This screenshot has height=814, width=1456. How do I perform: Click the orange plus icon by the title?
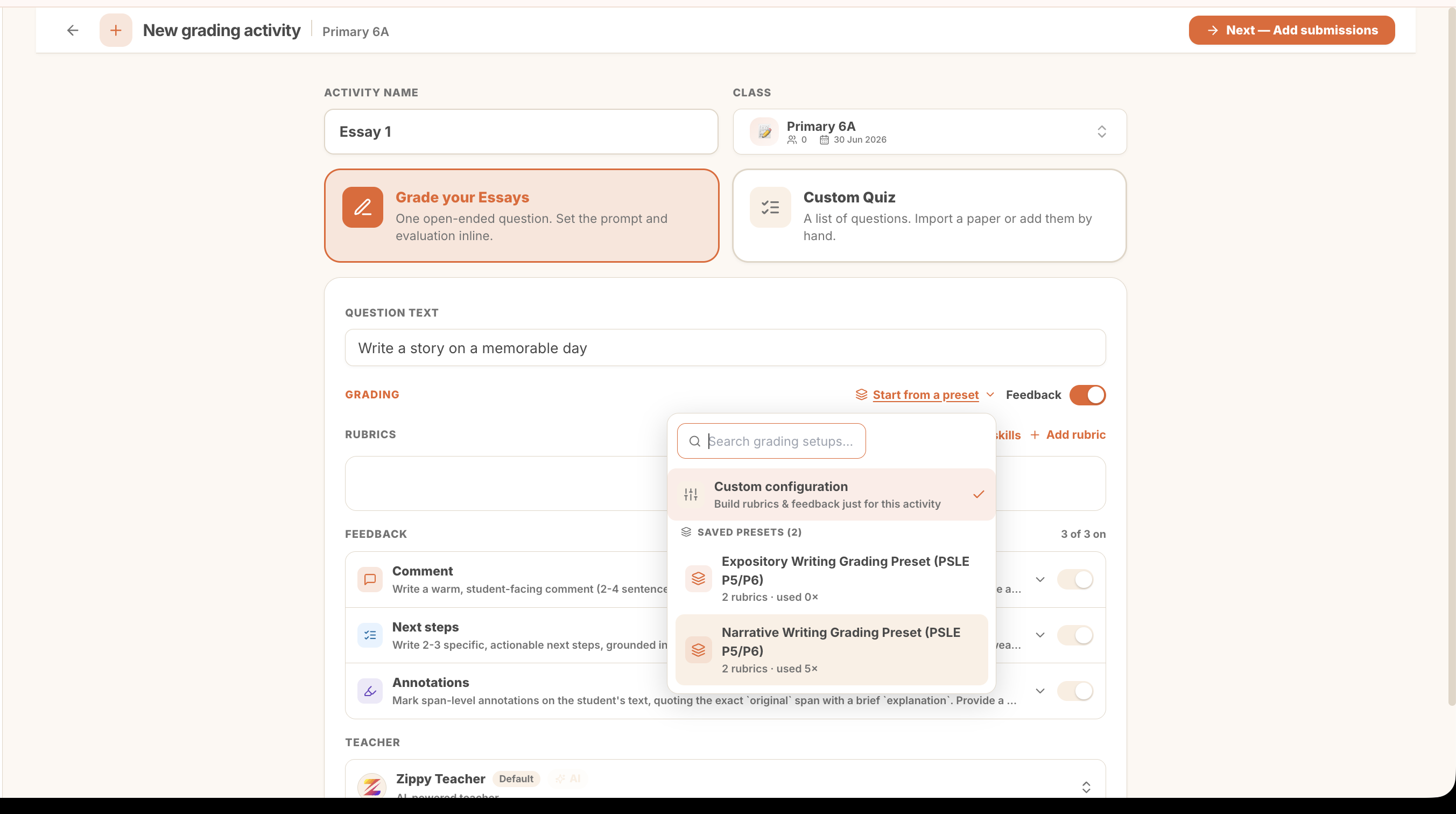[116, 30]
